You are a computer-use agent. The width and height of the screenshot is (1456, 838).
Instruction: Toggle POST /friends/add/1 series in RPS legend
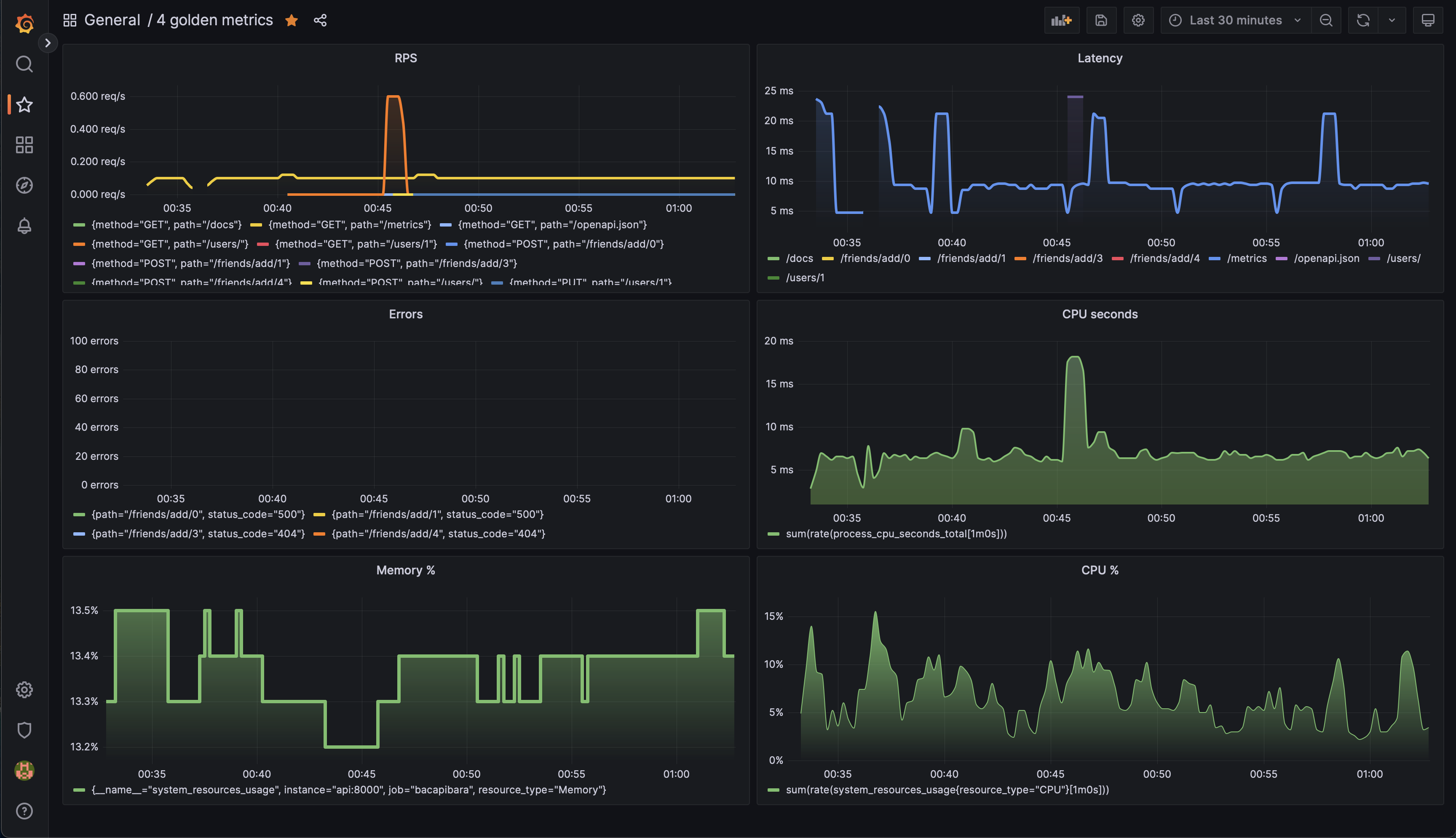[190, 264]
